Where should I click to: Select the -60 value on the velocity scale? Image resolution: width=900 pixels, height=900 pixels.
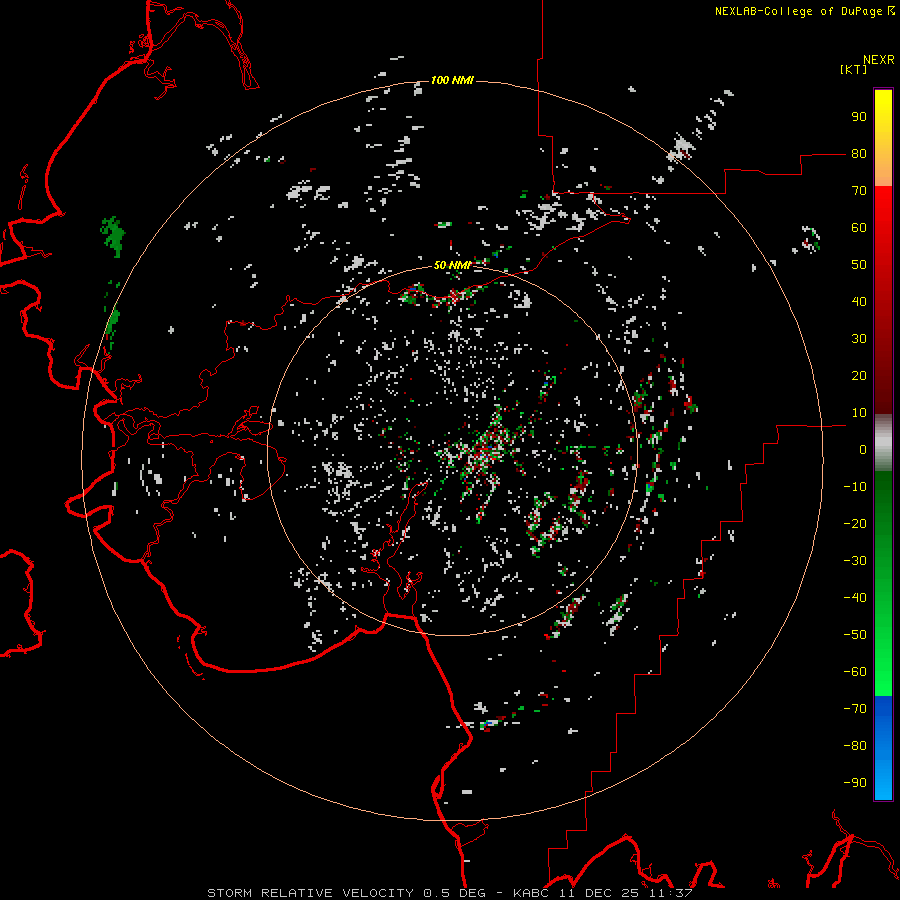tap(855, 672)
